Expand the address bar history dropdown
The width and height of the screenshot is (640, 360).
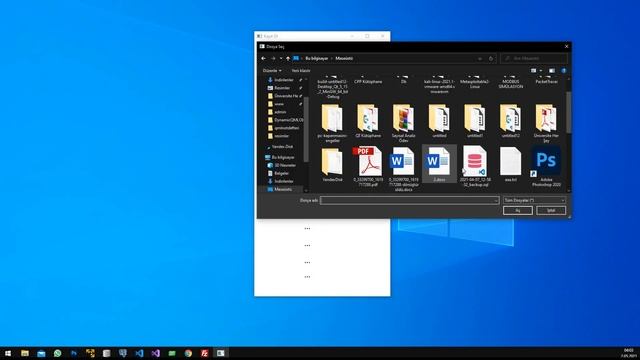480,58
